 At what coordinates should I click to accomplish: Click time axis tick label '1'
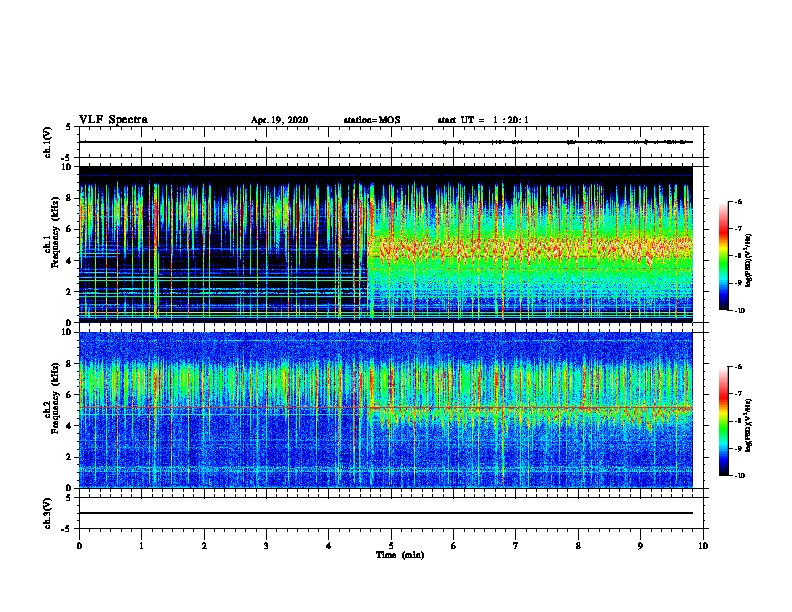tap(142, 546)
